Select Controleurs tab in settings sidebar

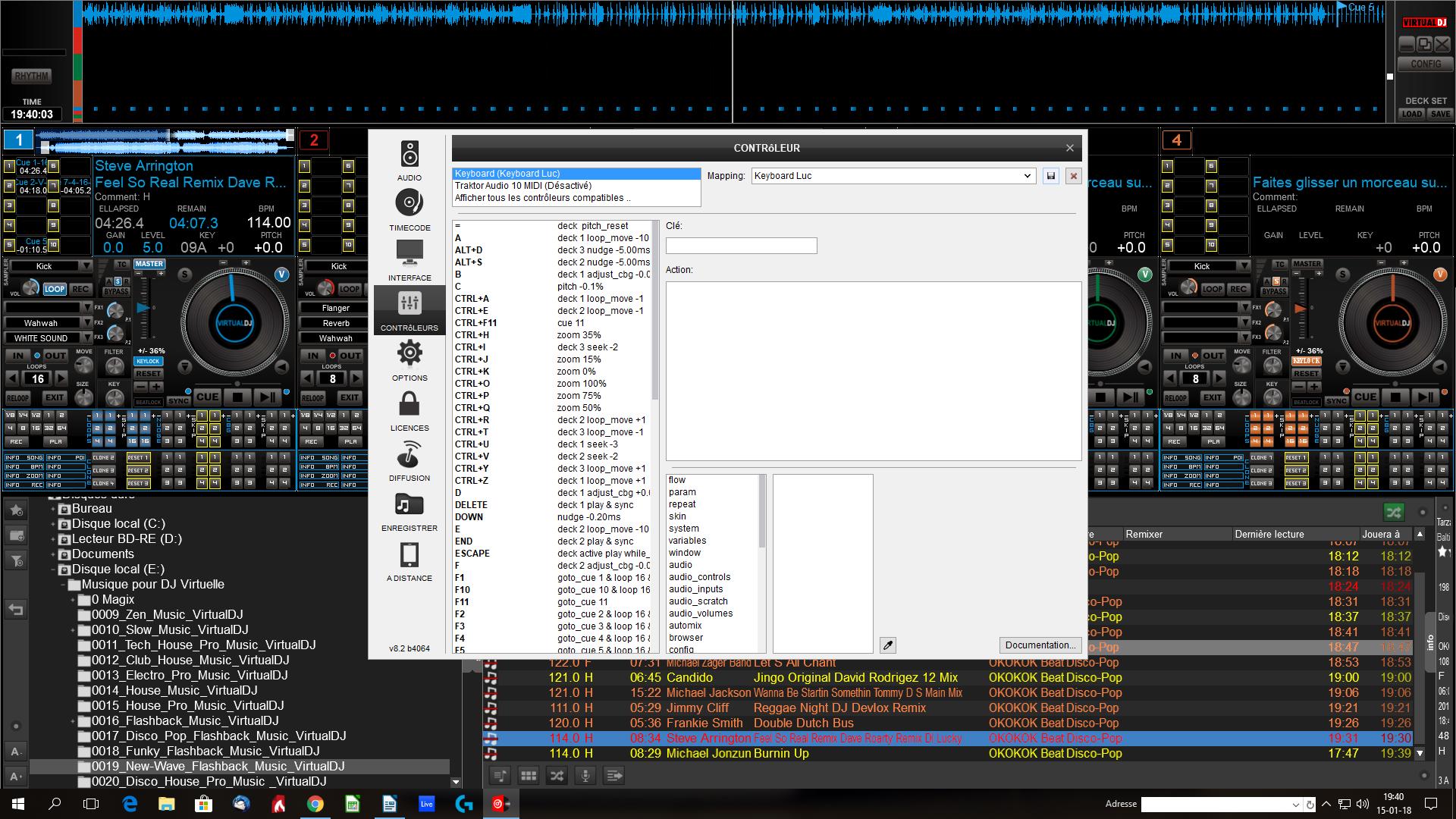click(409, 310)
